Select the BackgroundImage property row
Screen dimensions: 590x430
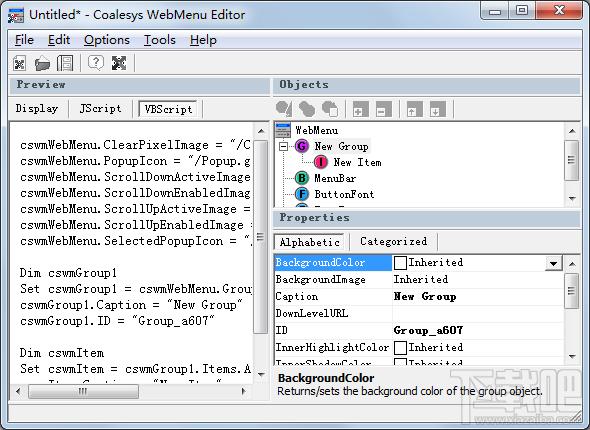coord(418,280)
